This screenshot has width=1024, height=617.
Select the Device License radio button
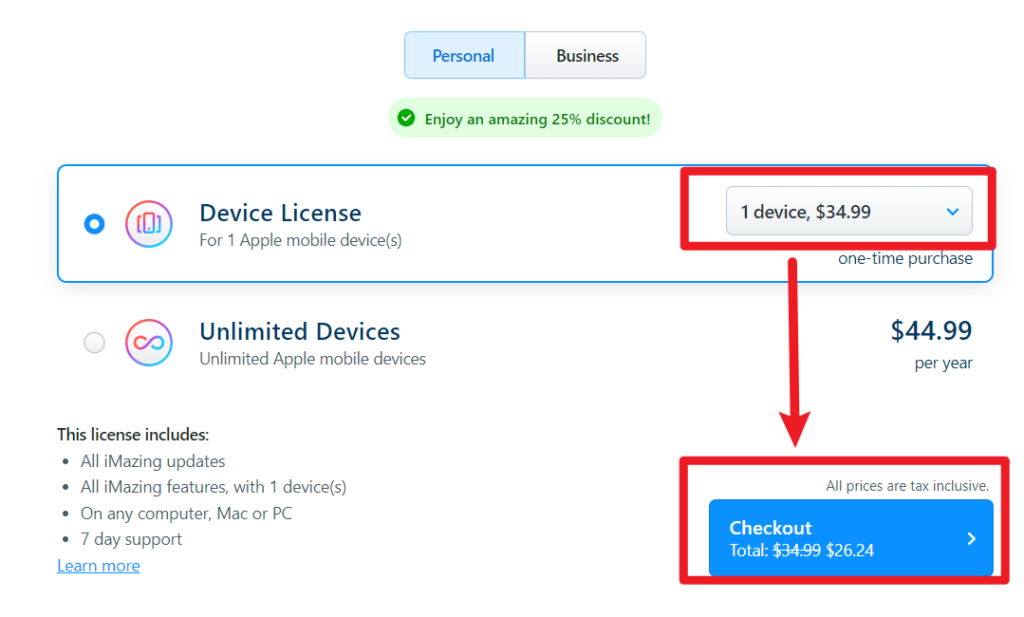point(94,224)
